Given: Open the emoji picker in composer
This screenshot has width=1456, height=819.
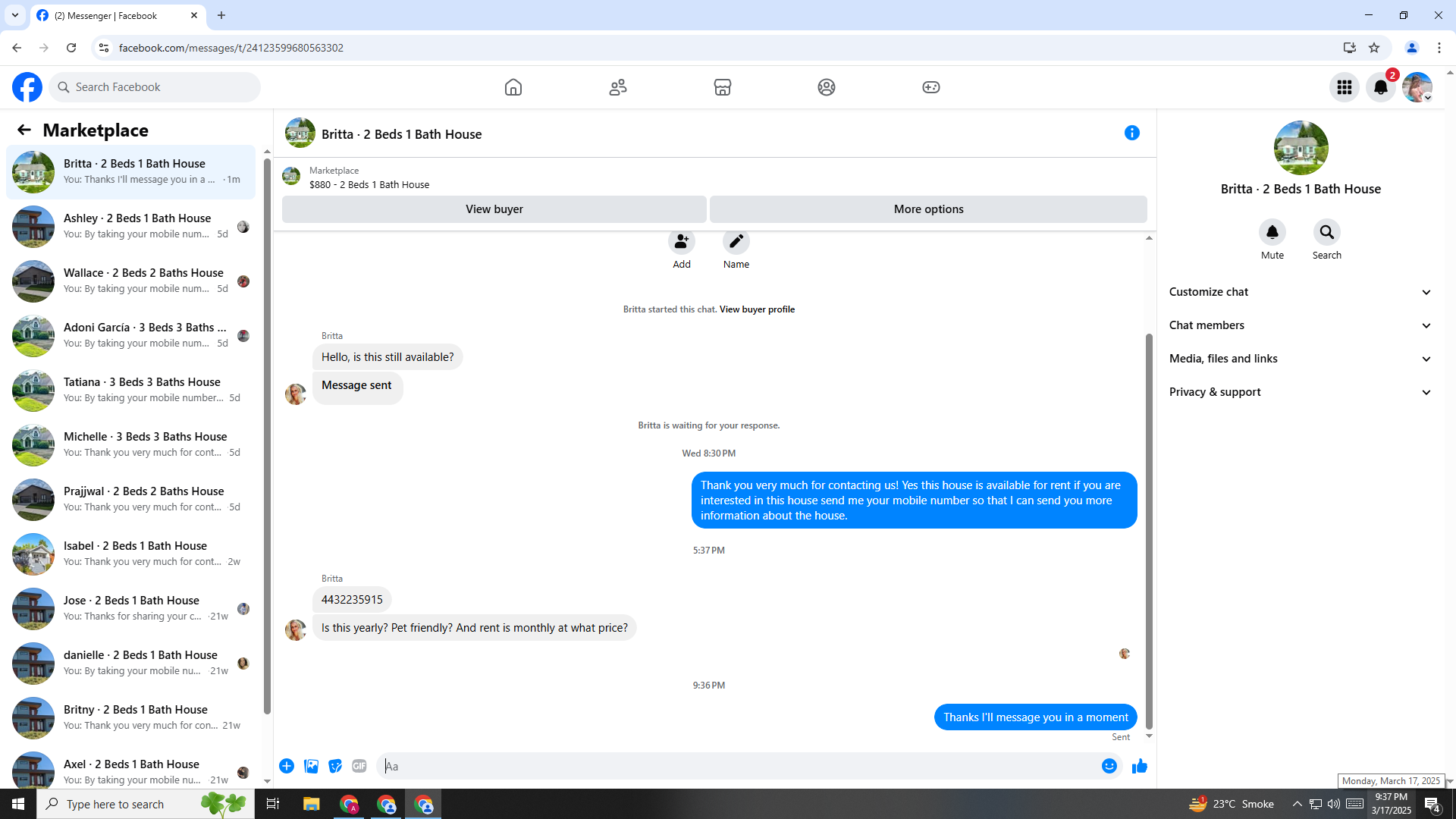Looking at the screenshot, I should pos(1109,767).
